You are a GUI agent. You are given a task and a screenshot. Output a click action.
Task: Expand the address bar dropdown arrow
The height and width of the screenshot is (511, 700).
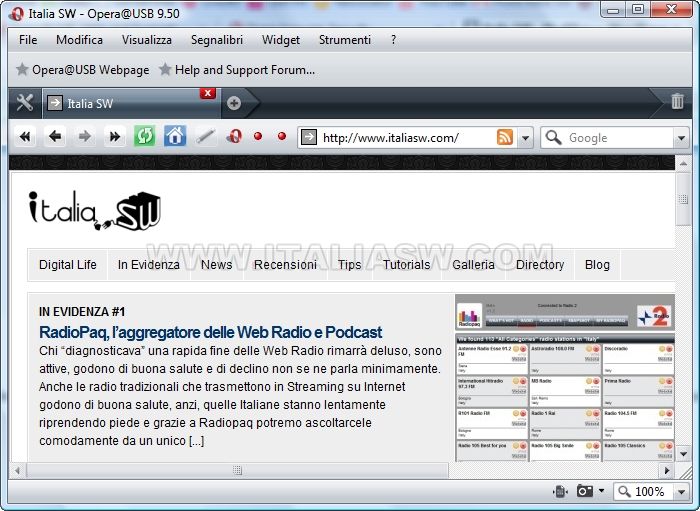525,138
